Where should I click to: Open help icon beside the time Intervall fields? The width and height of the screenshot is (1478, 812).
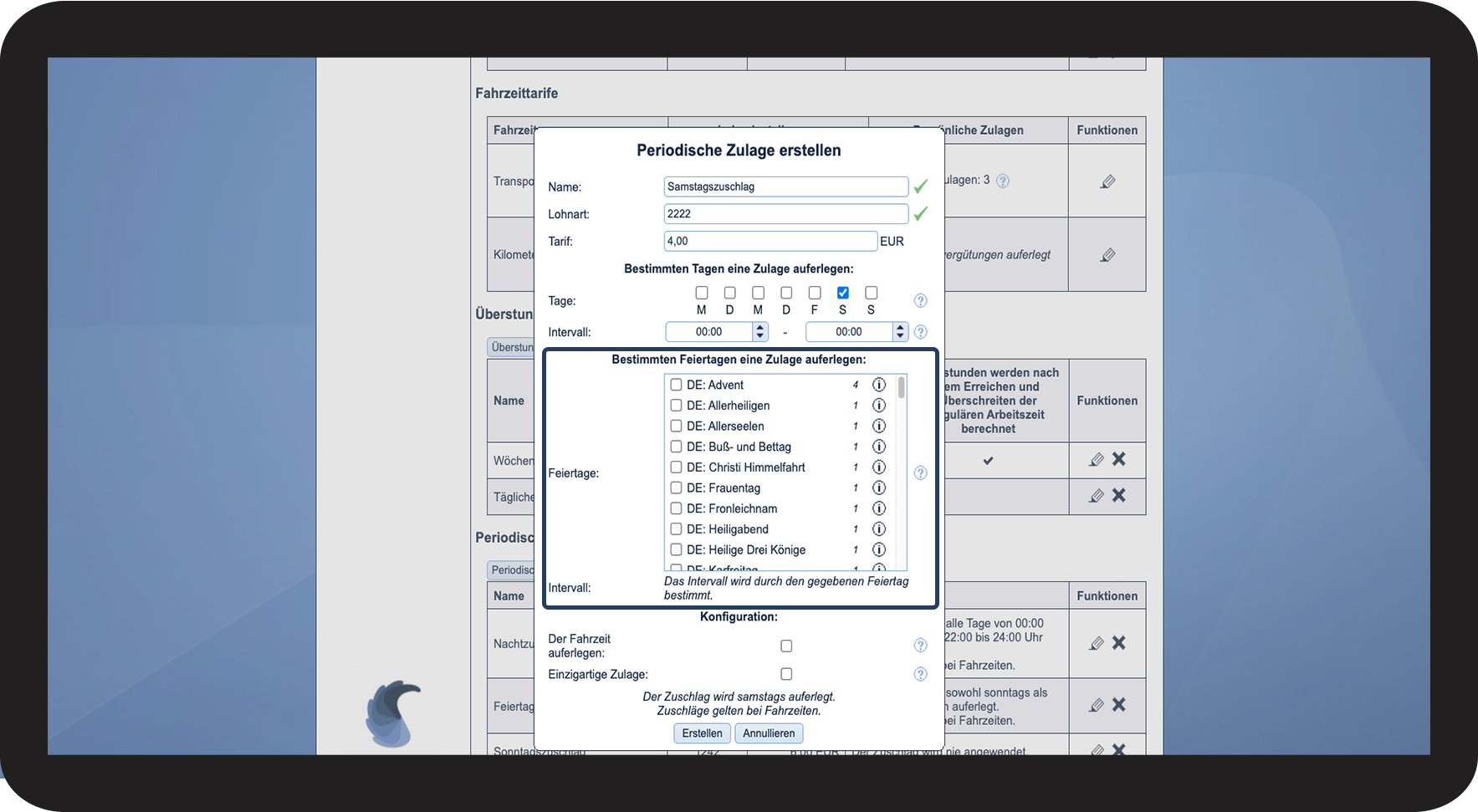(x=920, y=332)
